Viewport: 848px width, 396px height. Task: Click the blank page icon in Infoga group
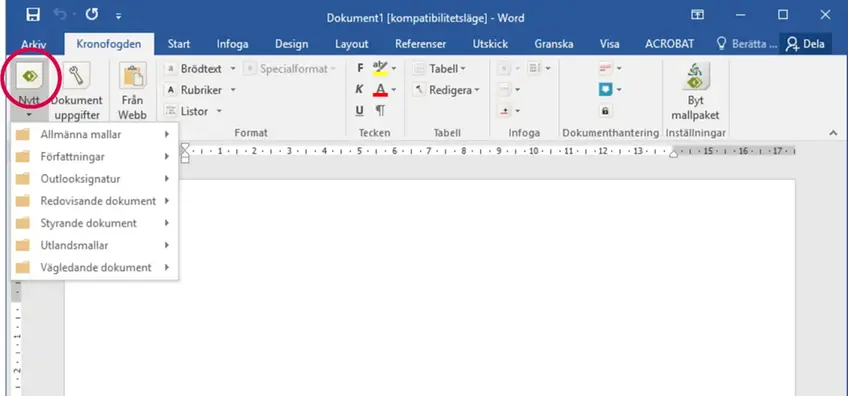504,89
